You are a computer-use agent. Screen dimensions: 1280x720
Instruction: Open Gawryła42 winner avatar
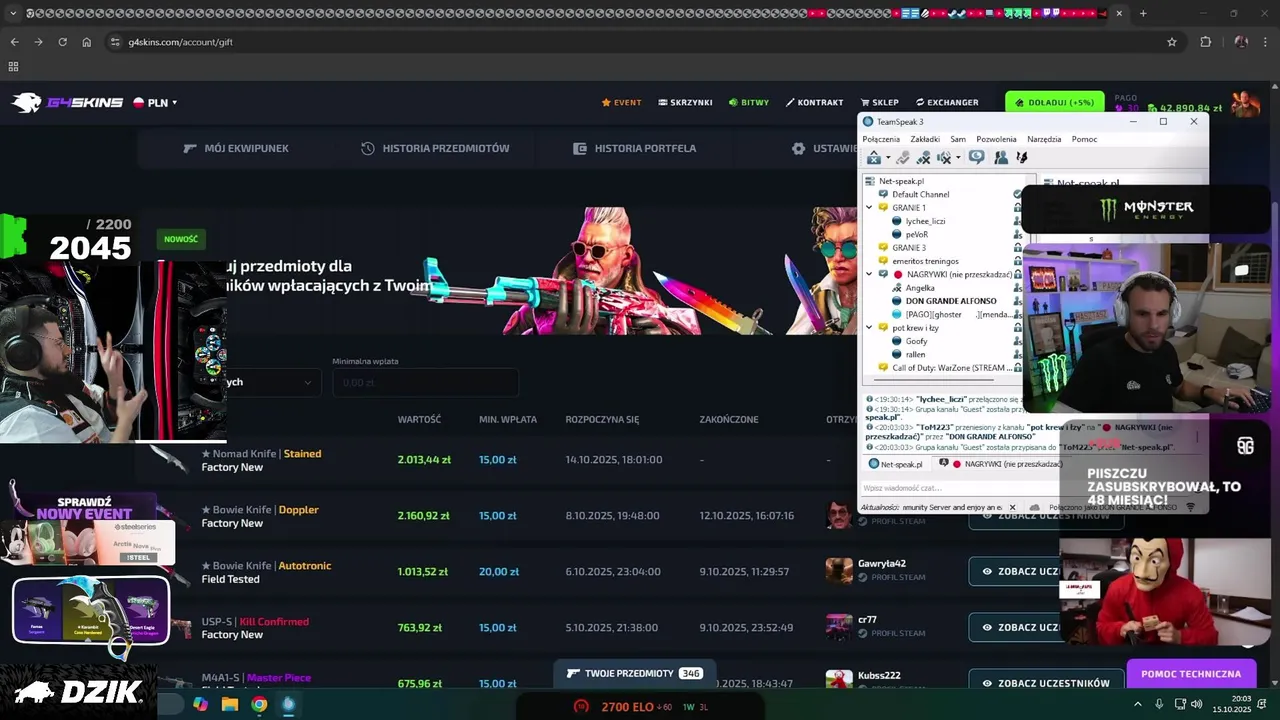click(839, 570)
